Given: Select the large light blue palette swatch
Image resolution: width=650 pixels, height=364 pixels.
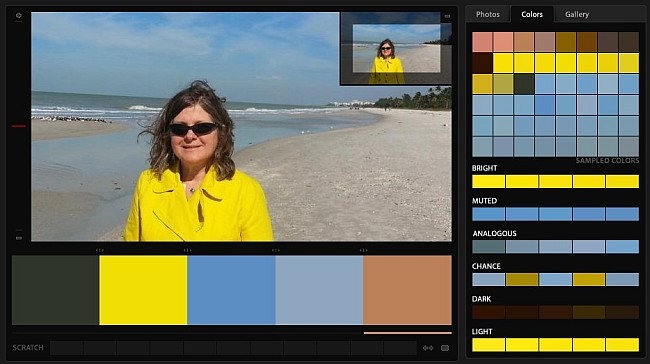Looking at the screenshot, I should [x=319, y=290].
